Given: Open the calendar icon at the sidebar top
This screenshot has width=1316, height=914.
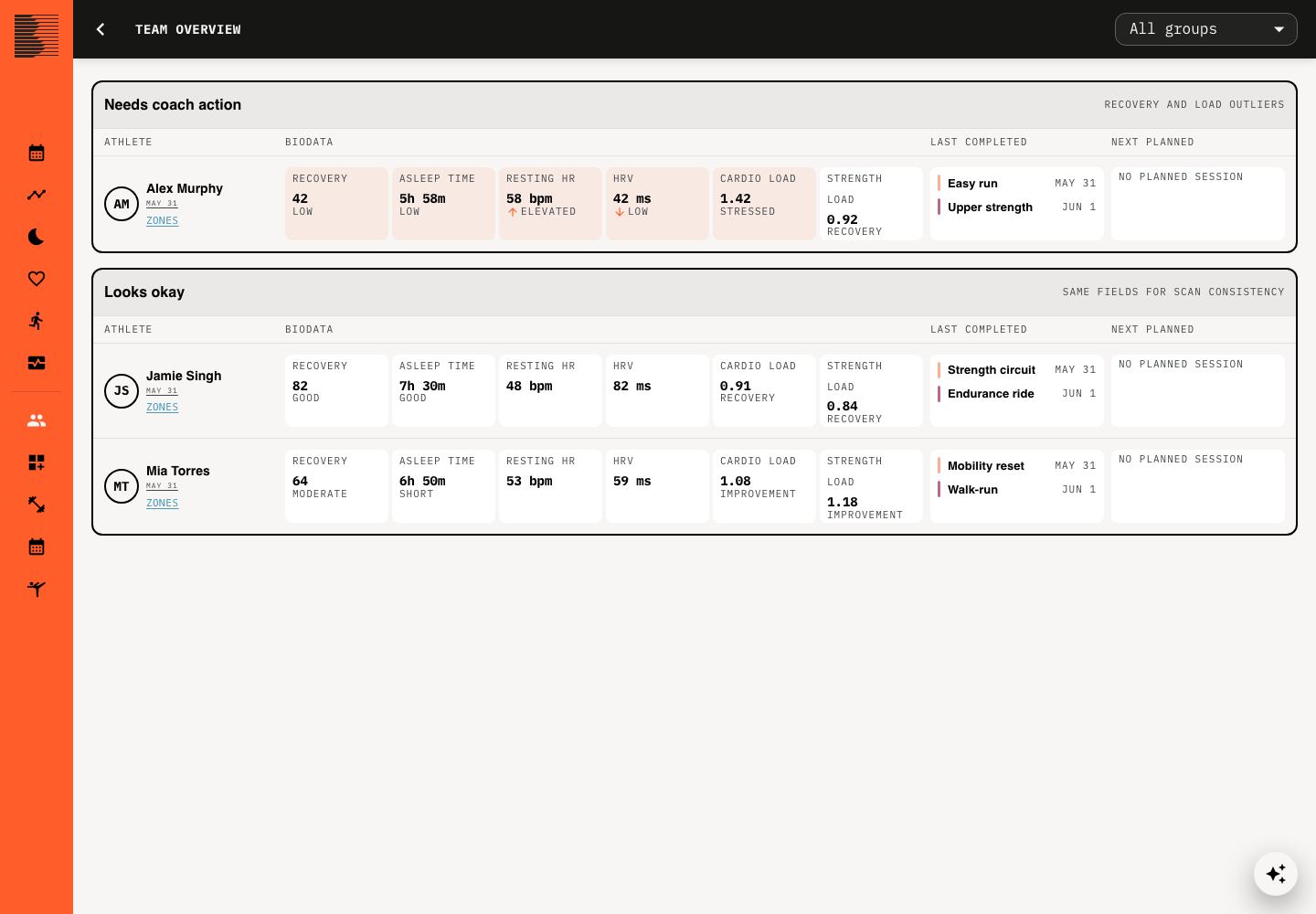Looking at the screenshot, I should [x=37, y=153].
